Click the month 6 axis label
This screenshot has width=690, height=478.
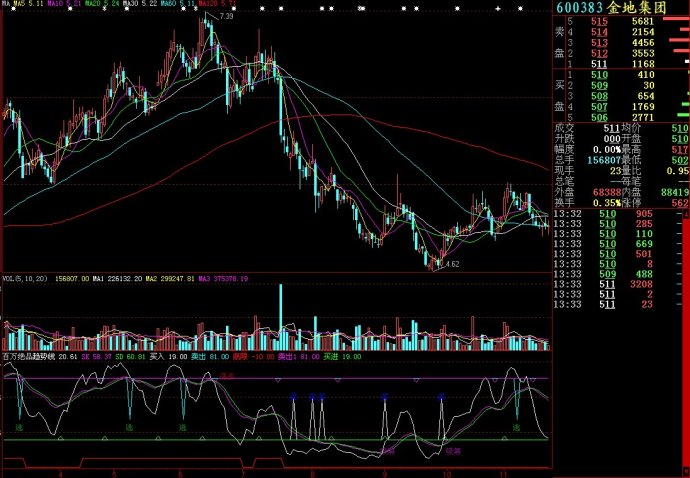point(180,474)
